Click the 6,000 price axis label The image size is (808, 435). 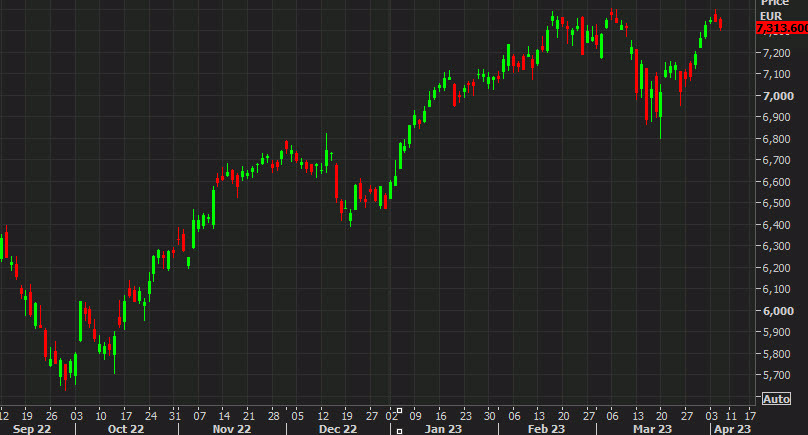[x=778, y=311]
